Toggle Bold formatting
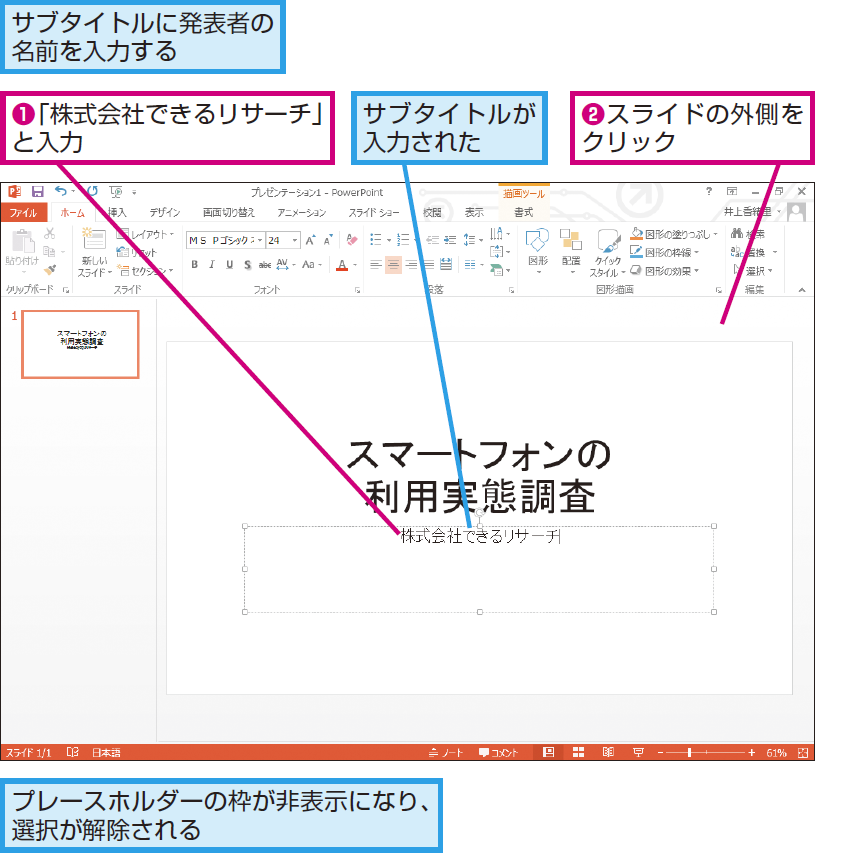Image resolution: width=848 pixels, height=853 pixels. pyautogui.click(x=194, y=265)
